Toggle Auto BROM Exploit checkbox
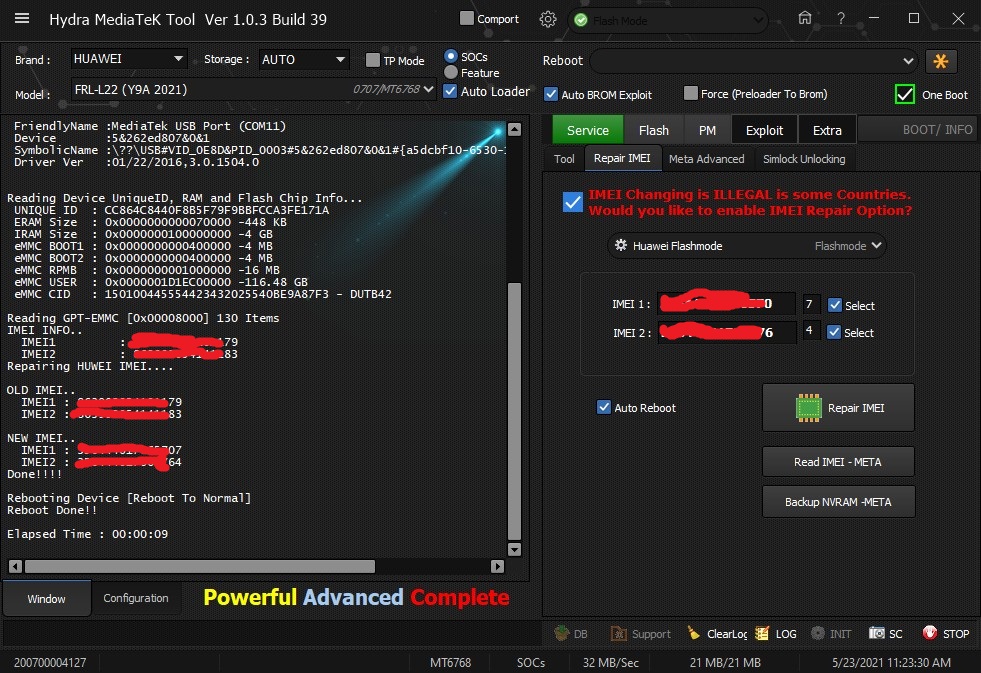981x673 pixels. coord(551,94)
